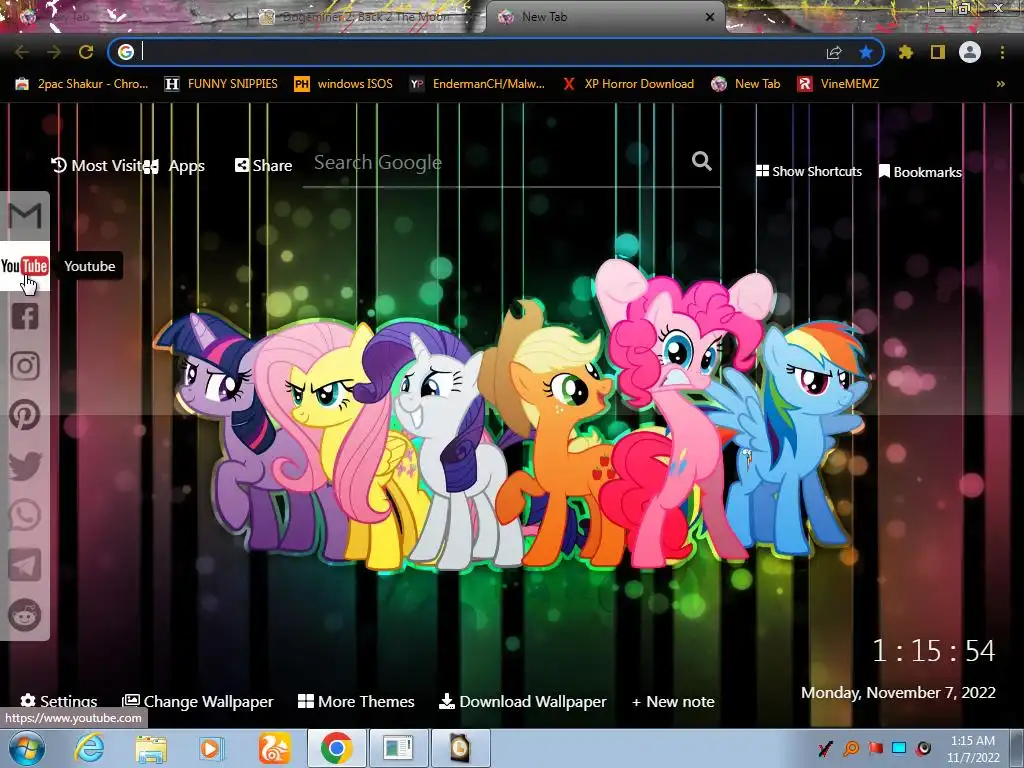Image resolution: width=1024 pixels, height=768 pixels.
Task: Open New Tab bookmark in bar
Action: click(746, 84)
